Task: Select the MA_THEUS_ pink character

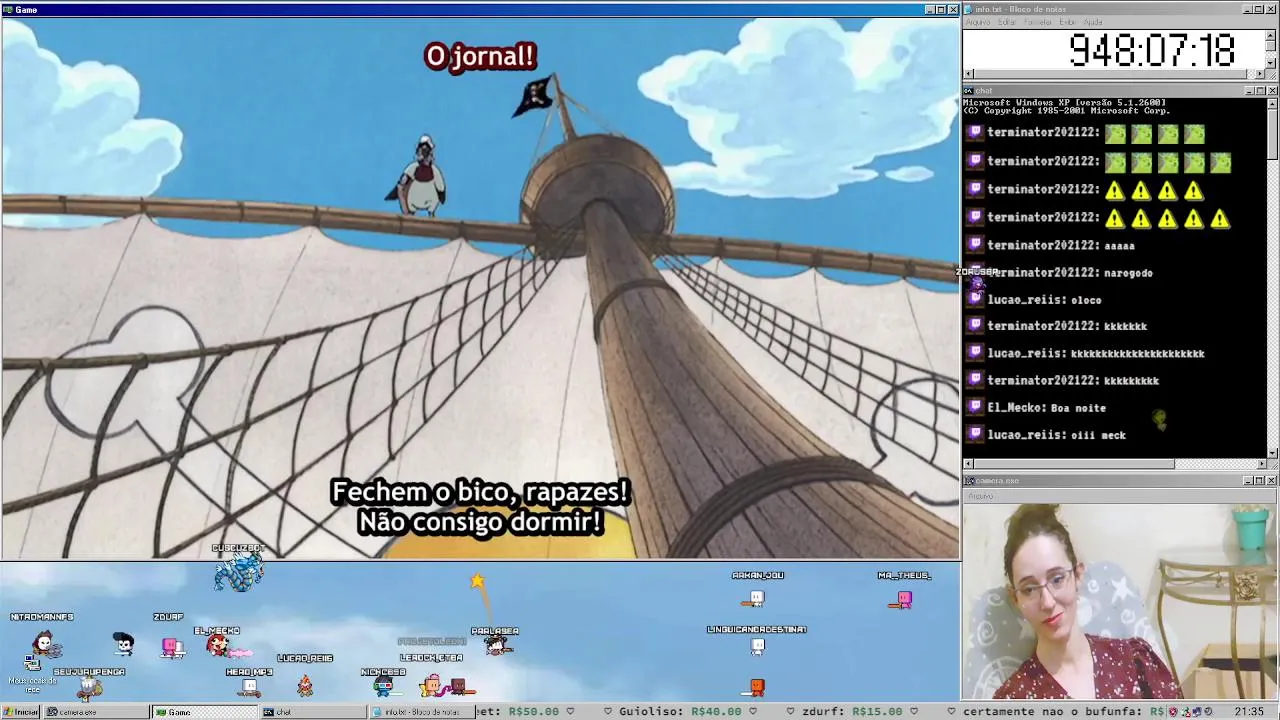Action: 904,599
